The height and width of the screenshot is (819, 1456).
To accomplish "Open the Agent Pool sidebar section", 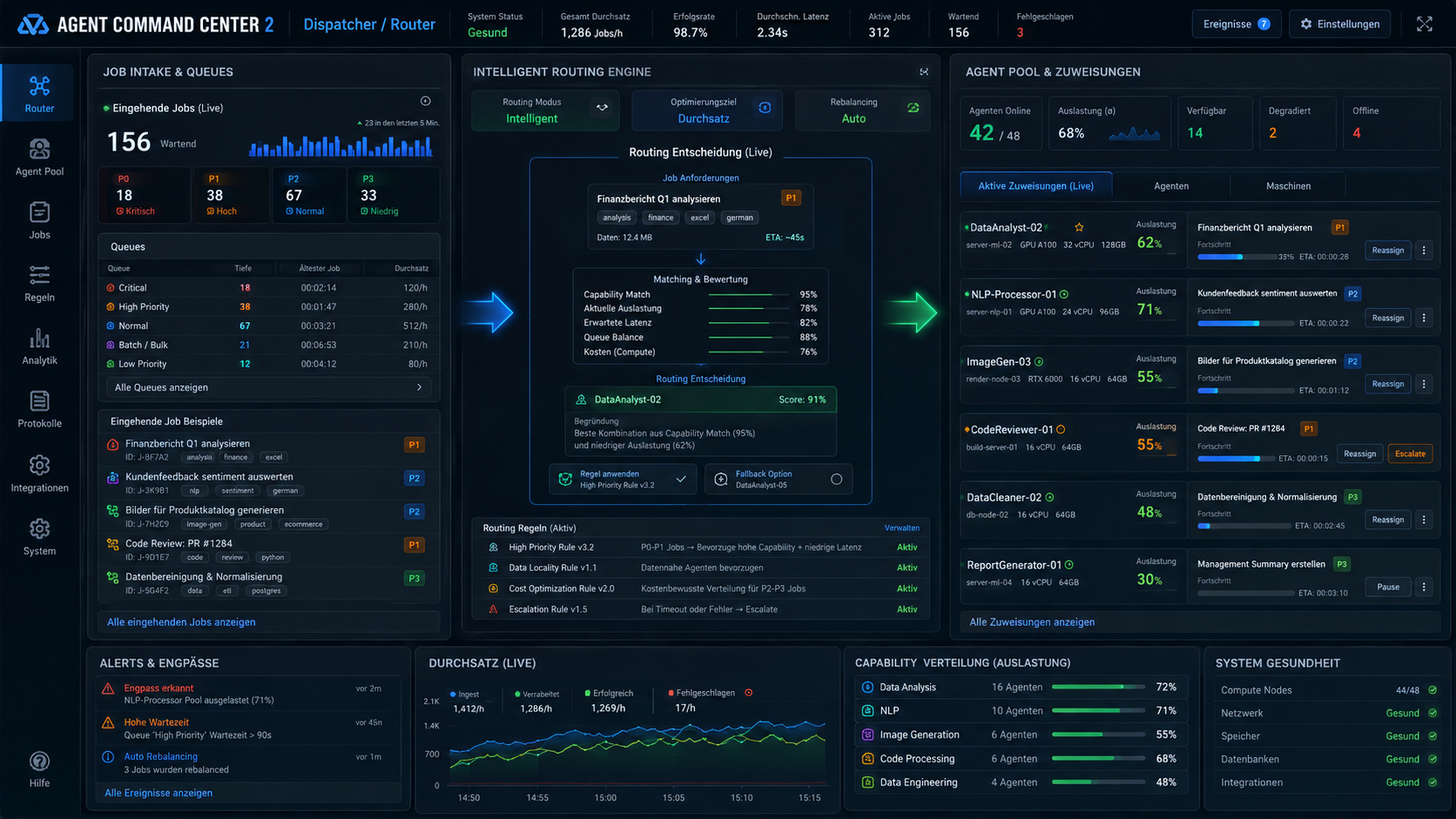I will click(x=39, y=158).
